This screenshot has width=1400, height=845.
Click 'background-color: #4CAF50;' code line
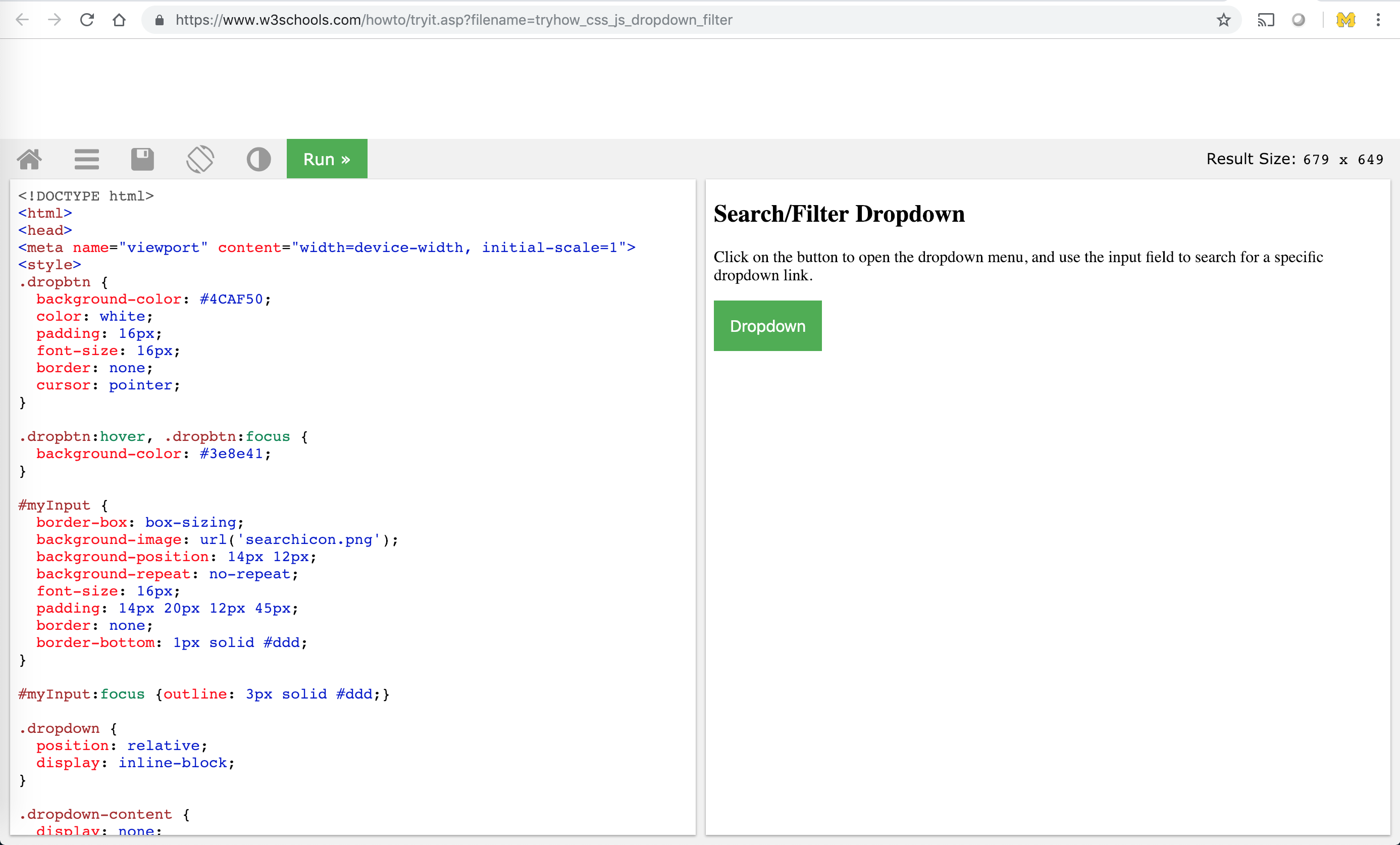point(153,299)
